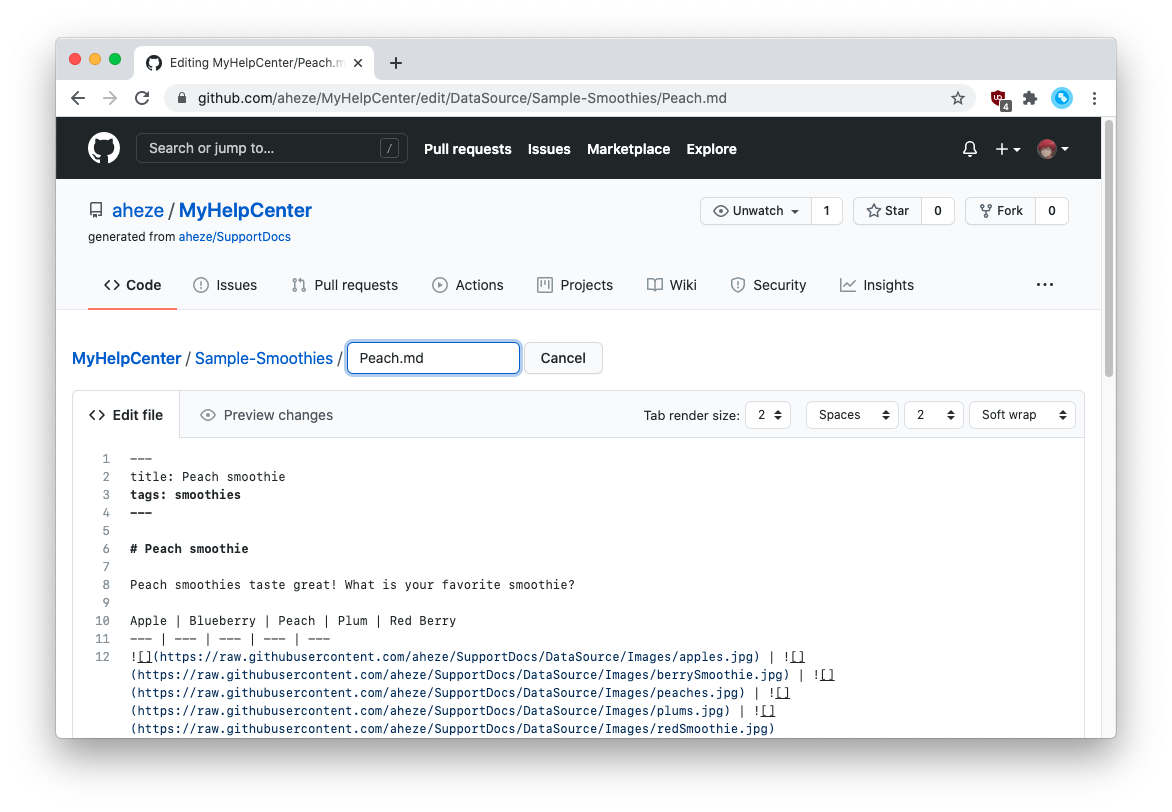Click the browser address bar URL
Viewport: 1172px width, 812px height.
pos(462,98)
